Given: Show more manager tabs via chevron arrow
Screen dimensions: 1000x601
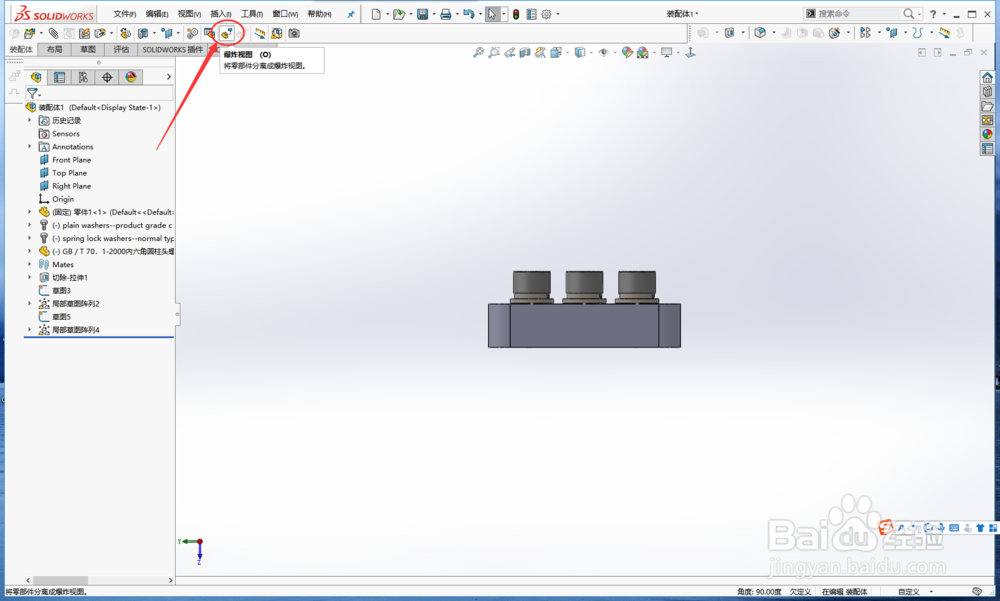Looking at the screenshot, I should coord(168,77).
